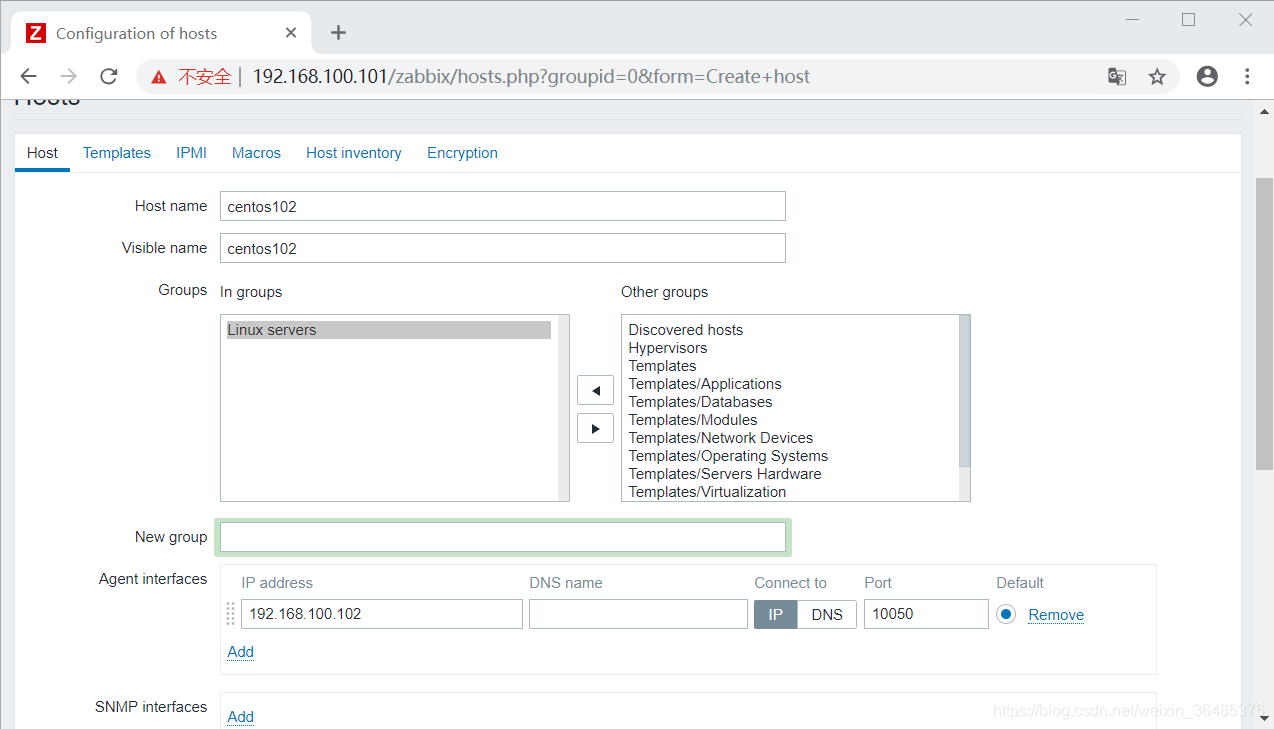Click the Visible name input field
Image resolution: width=1274 pixels, height=729 pixels.
(x=503, y=248)
